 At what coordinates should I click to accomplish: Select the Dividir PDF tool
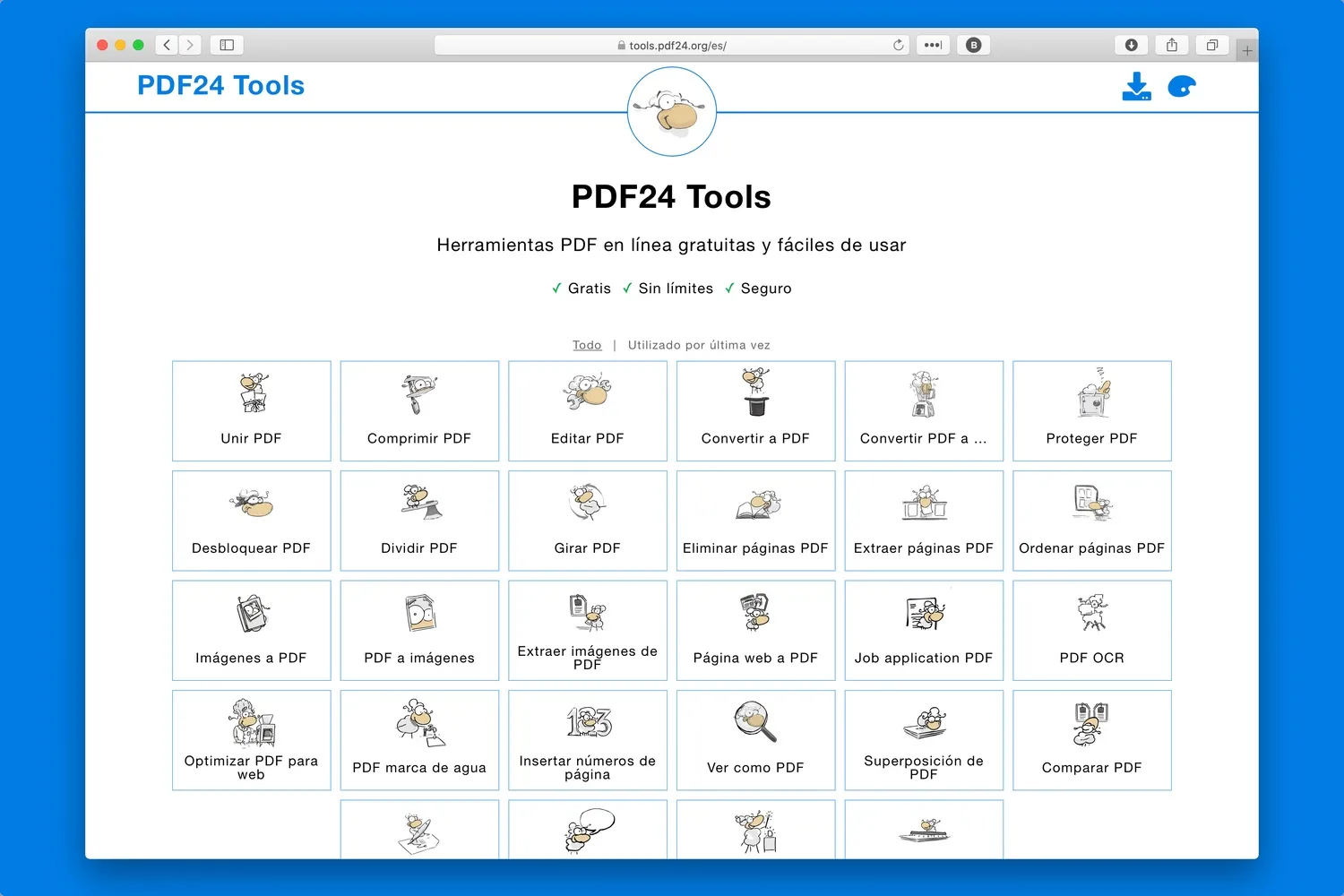418,521
